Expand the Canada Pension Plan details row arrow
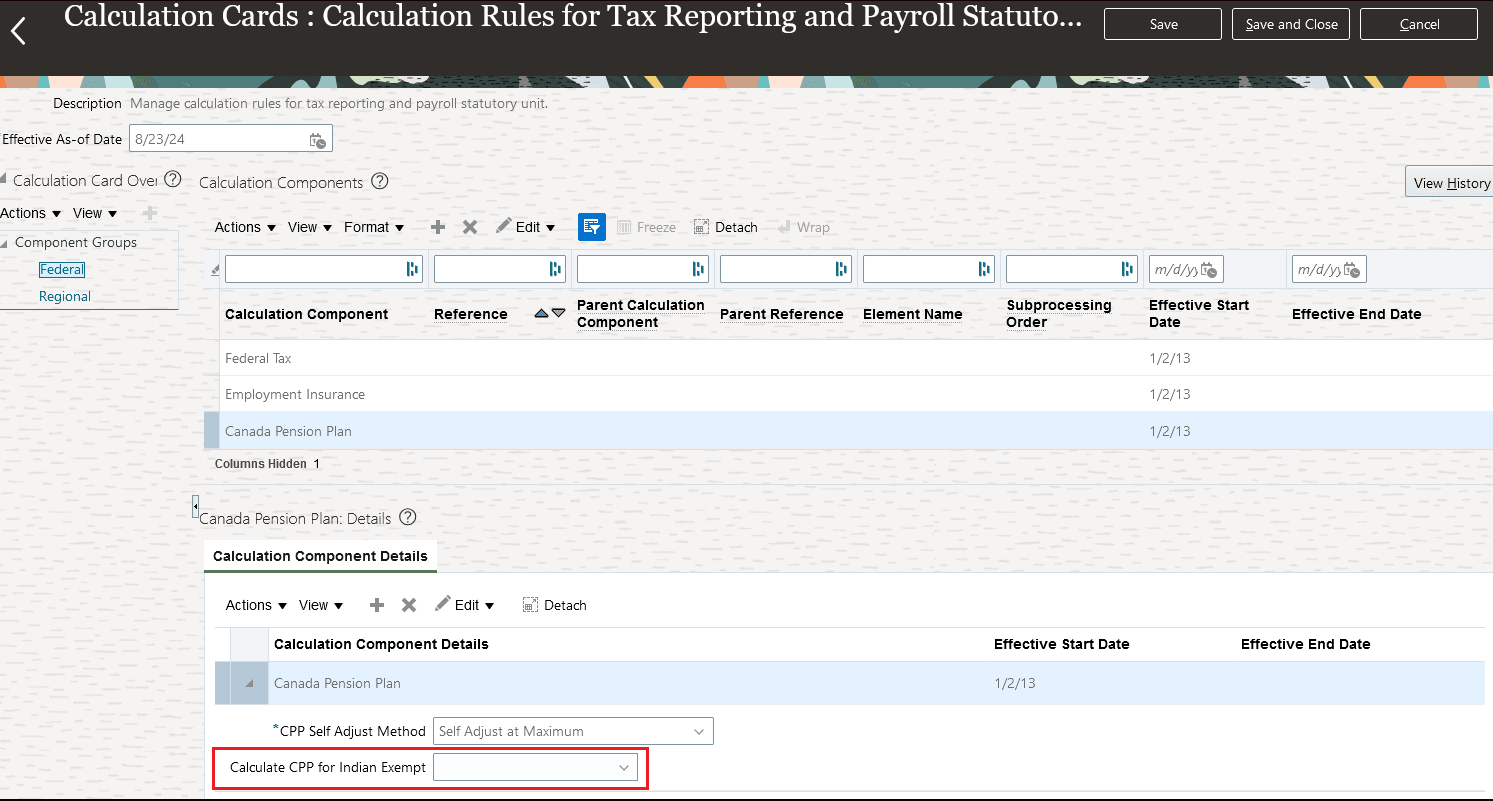Screen dimensions: 1493x801 [246, 683]
